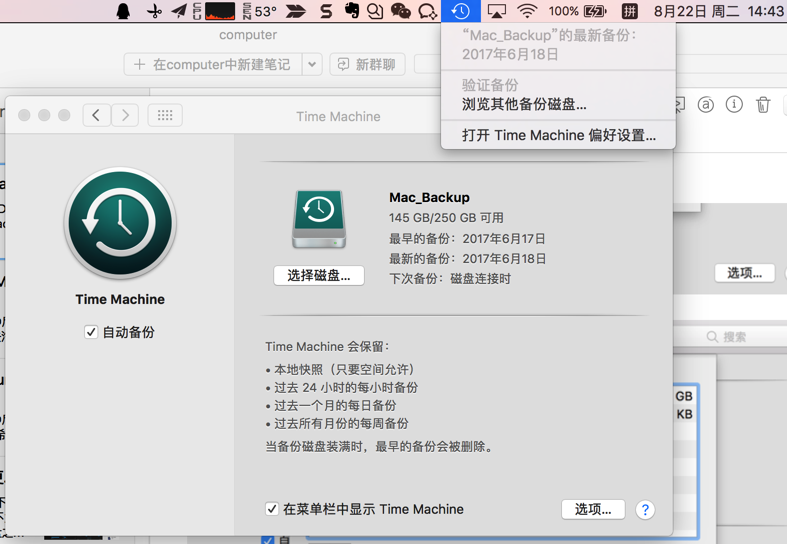787x544 pixels.
Task: Click the “Mac_Backup”的最新备份 menu header
Action: [x=558, y=45]
